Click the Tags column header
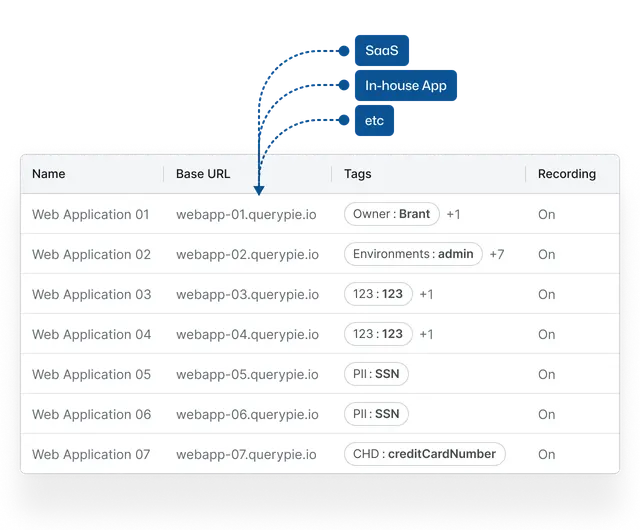 [x=358, y=174]
